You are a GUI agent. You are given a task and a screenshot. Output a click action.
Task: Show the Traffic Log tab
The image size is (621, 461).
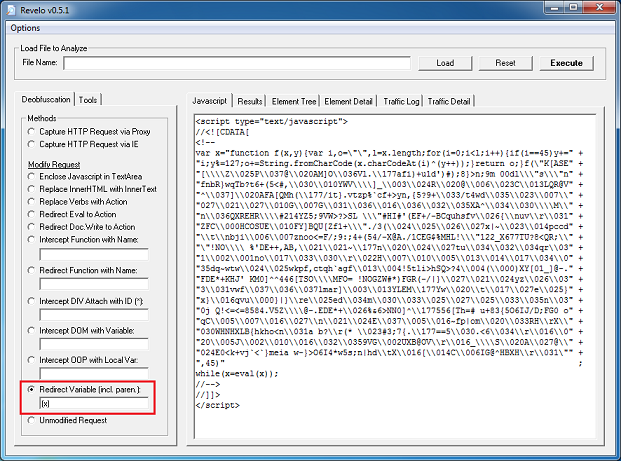401,101
